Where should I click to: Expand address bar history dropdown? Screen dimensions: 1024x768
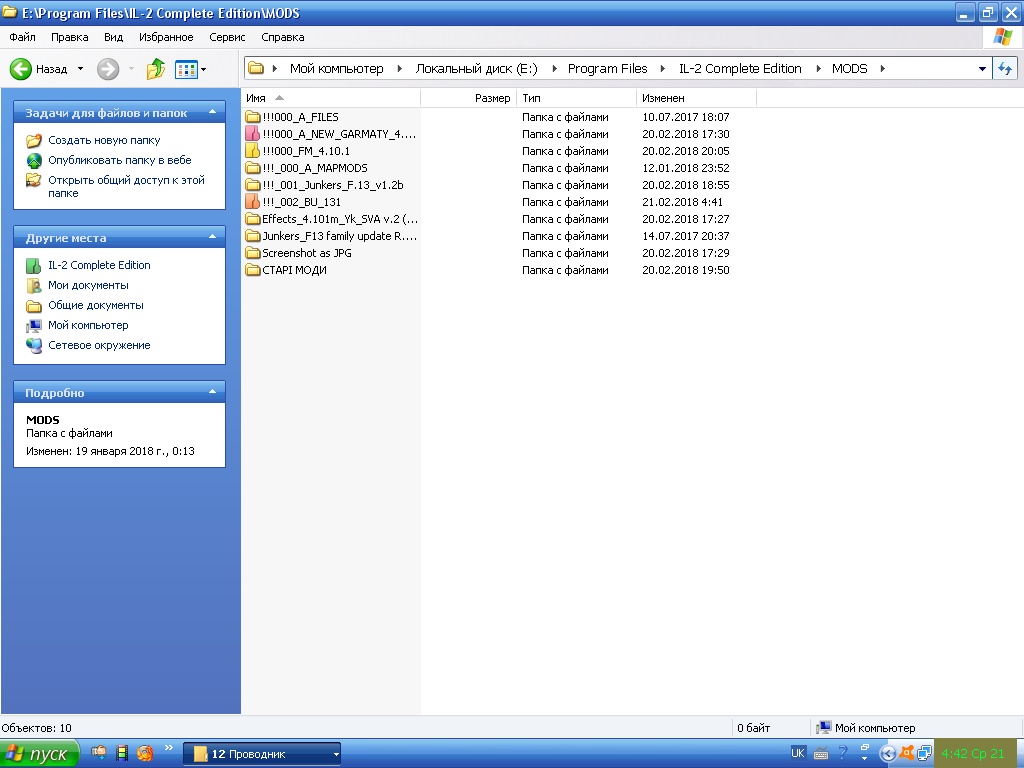coord(982,69)
